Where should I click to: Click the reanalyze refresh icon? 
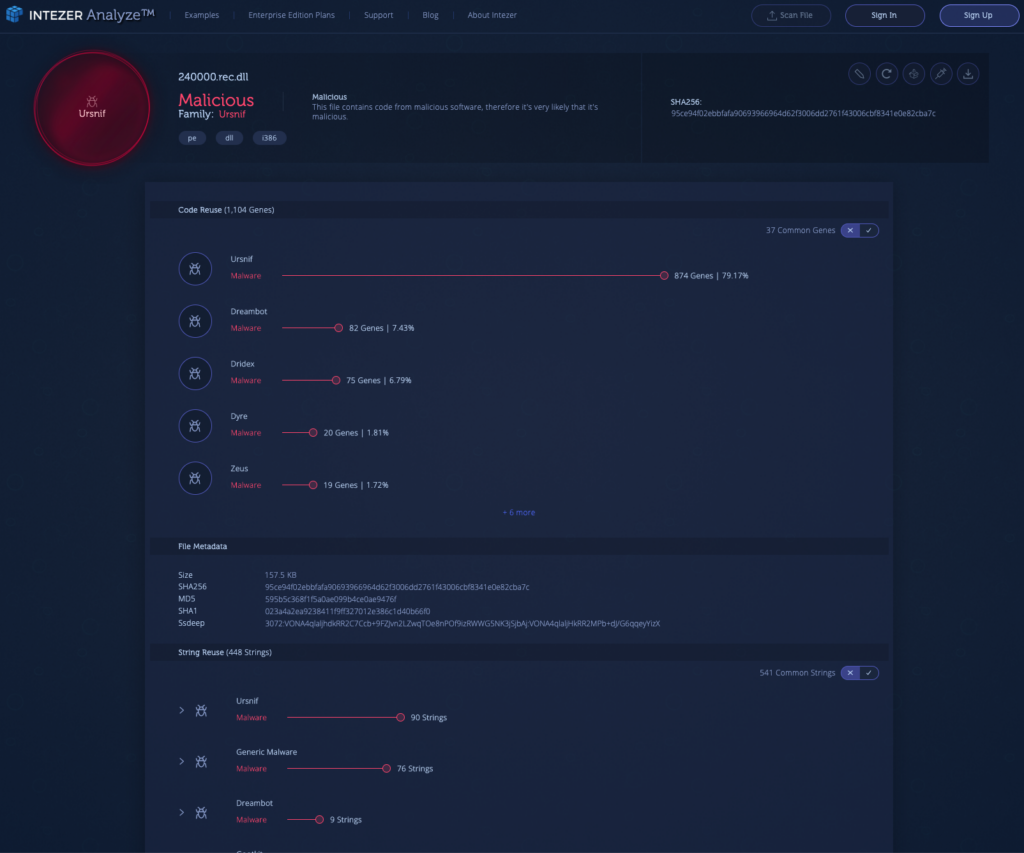(x=886, y=73)
